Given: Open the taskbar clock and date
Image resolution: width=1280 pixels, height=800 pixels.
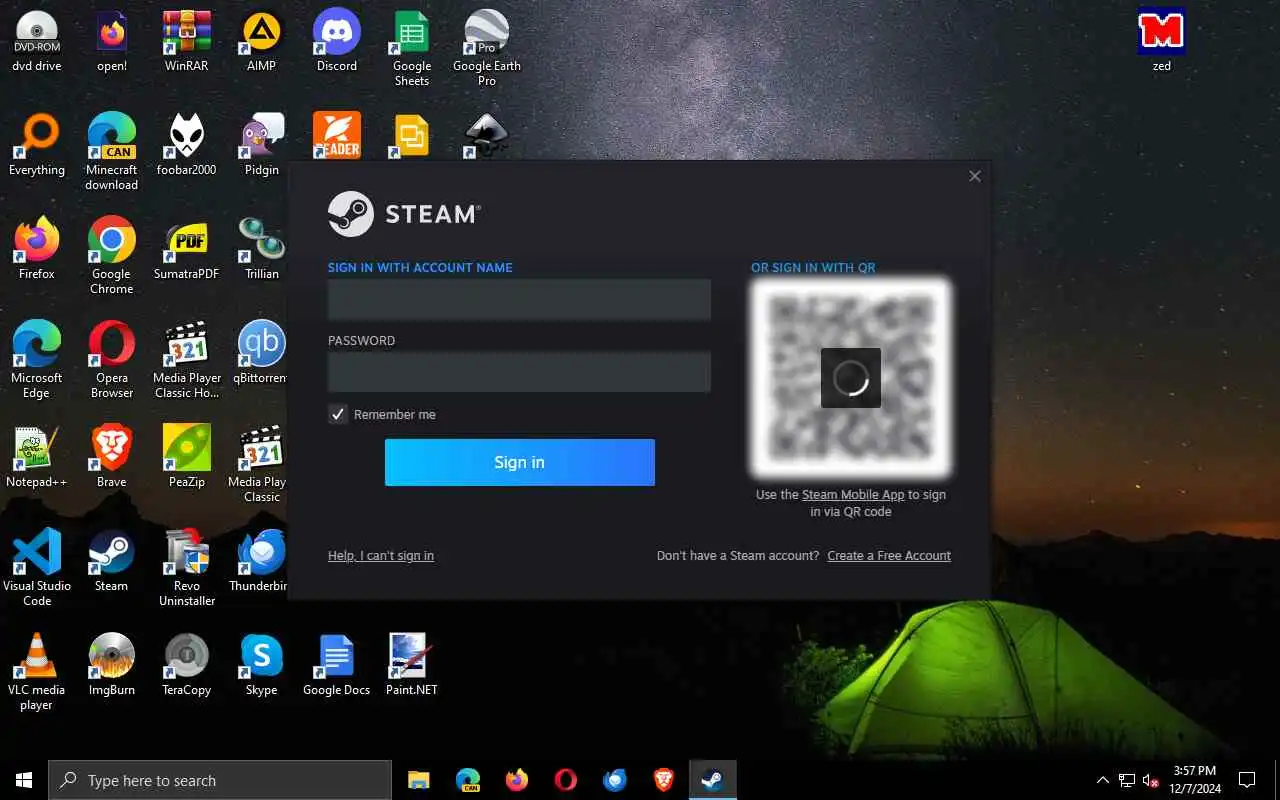Looking at the screenshot, I should pyautogui.click(x=1195, y=780).
